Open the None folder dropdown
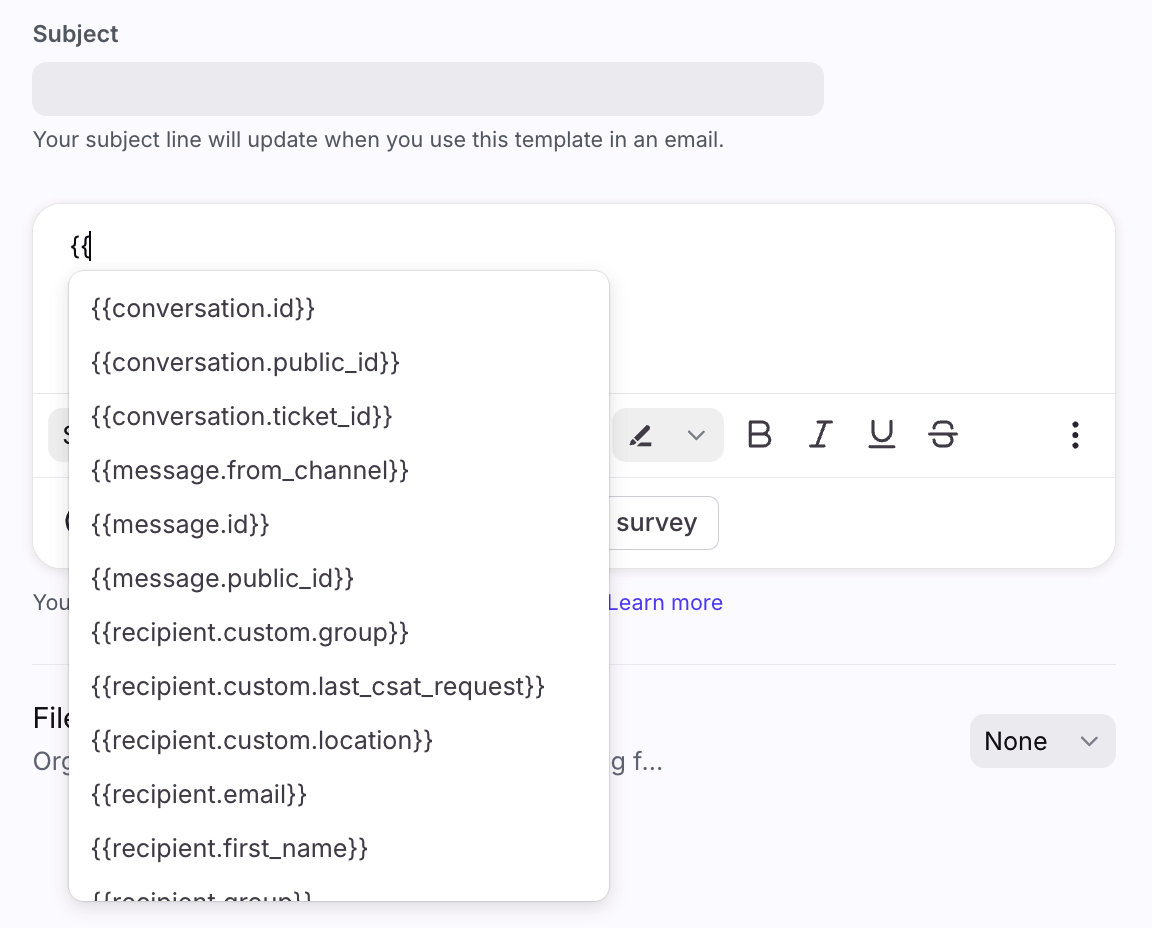 pyautogui.click(x=1042, y=741)
